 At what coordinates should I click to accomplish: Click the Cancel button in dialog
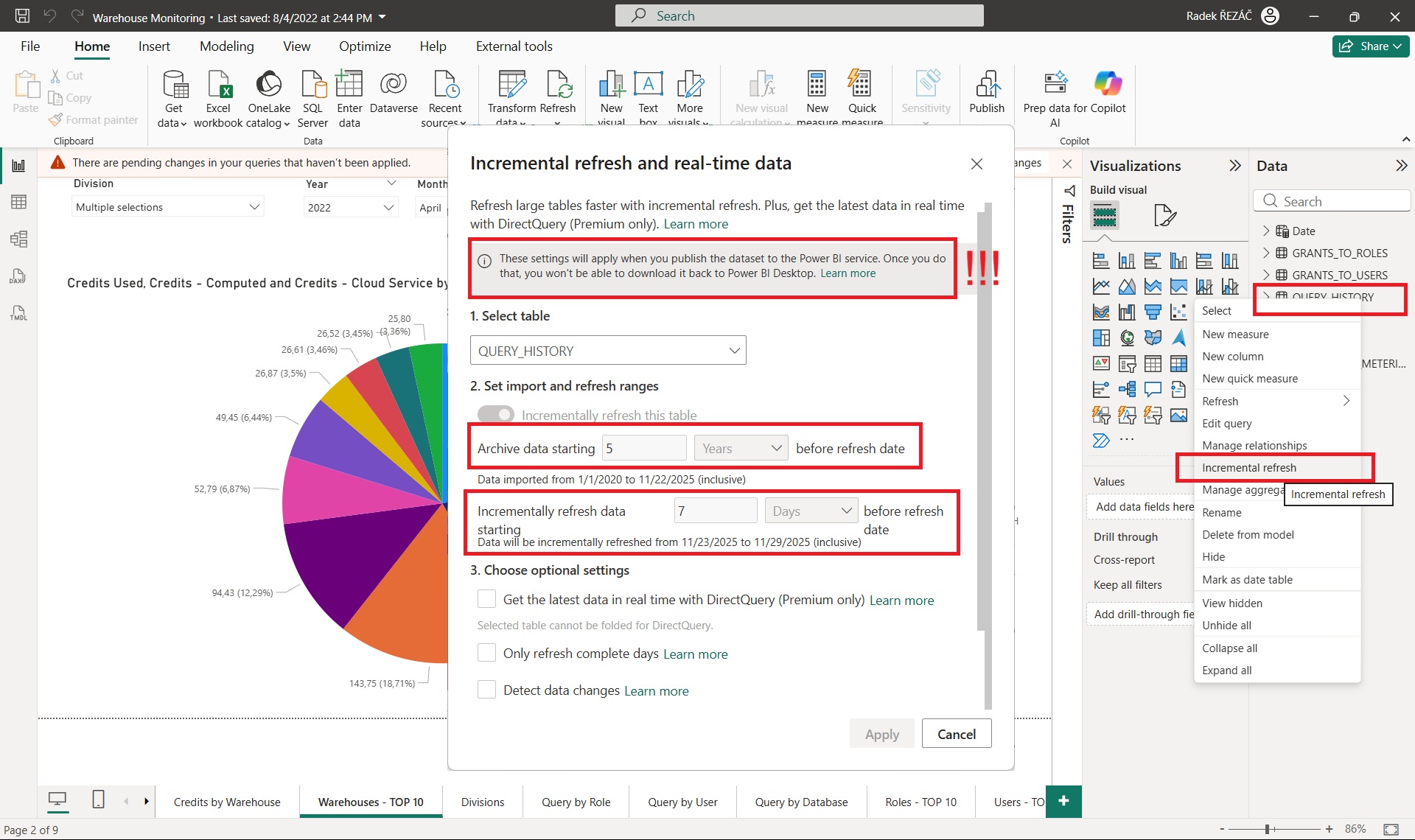pos(956,734)
